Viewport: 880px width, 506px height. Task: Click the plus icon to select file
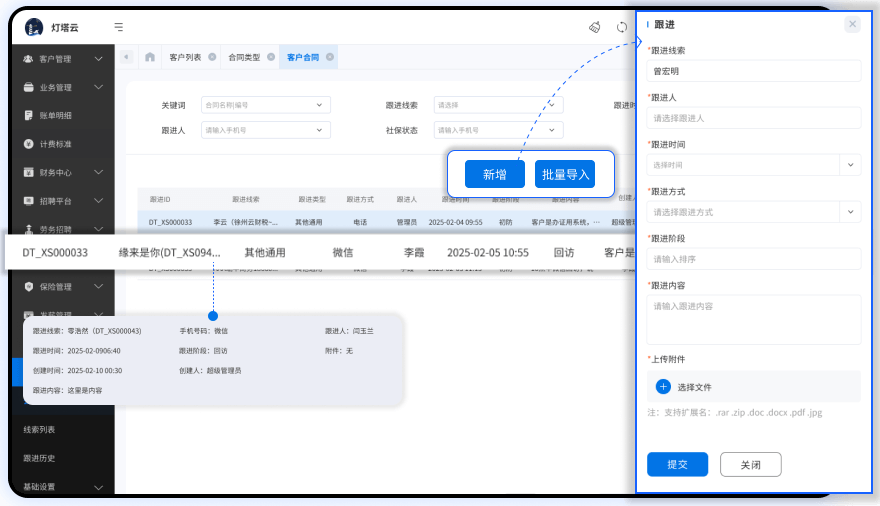[663, 386]
